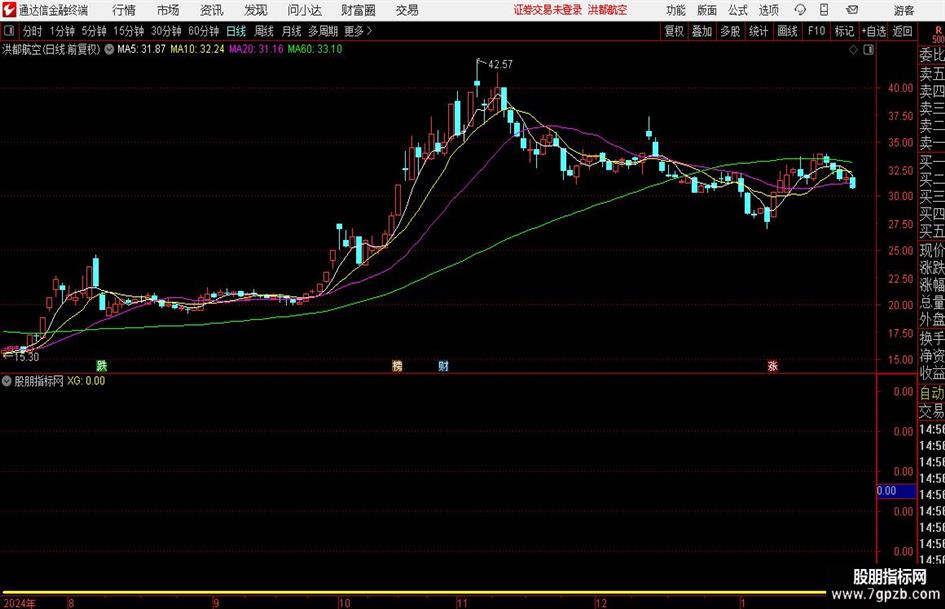Click the 复权 button
The height and width of the screenshot is (609, 945).
tap(674, 31)
